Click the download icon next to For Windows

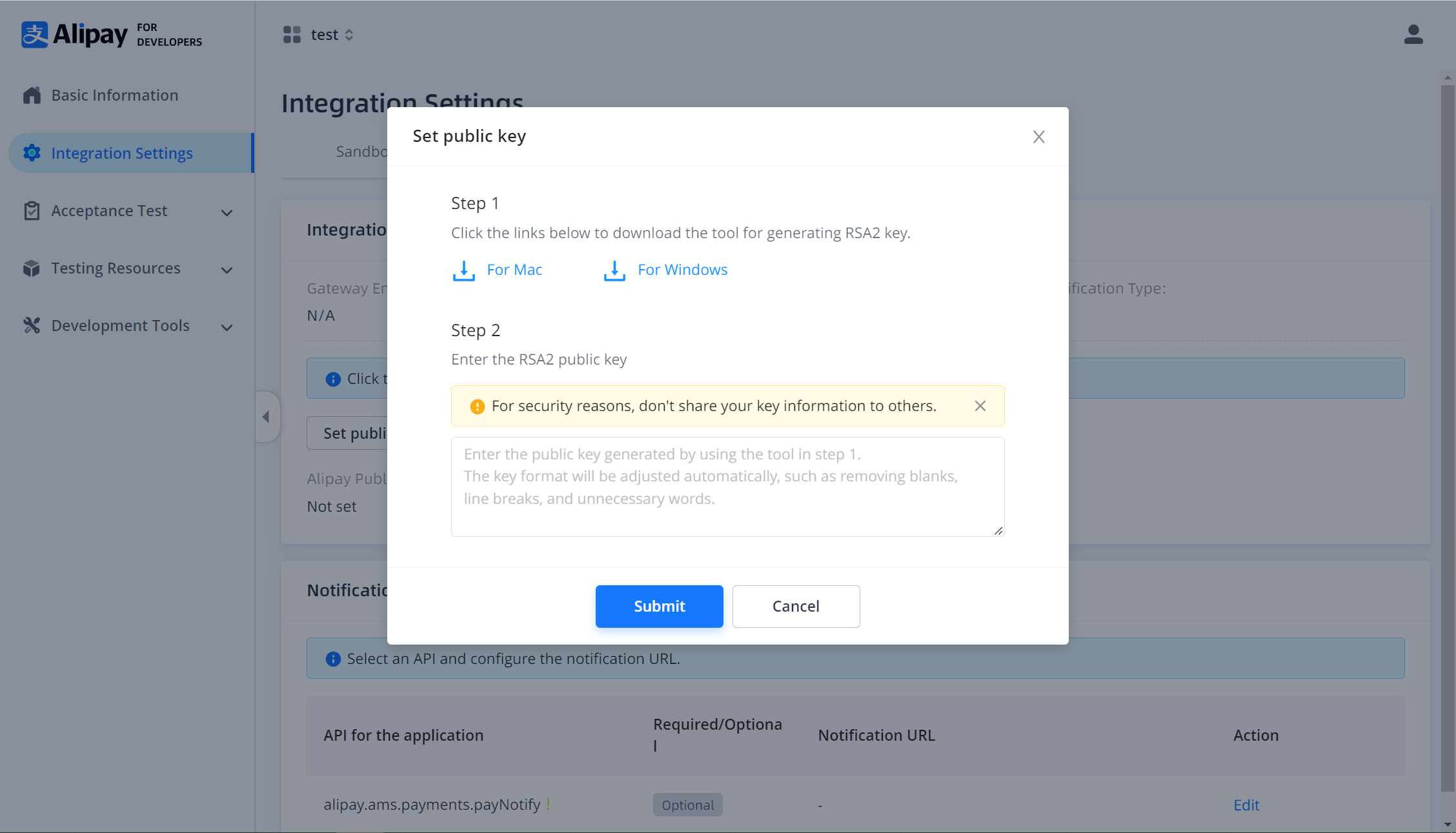[613, 270]
